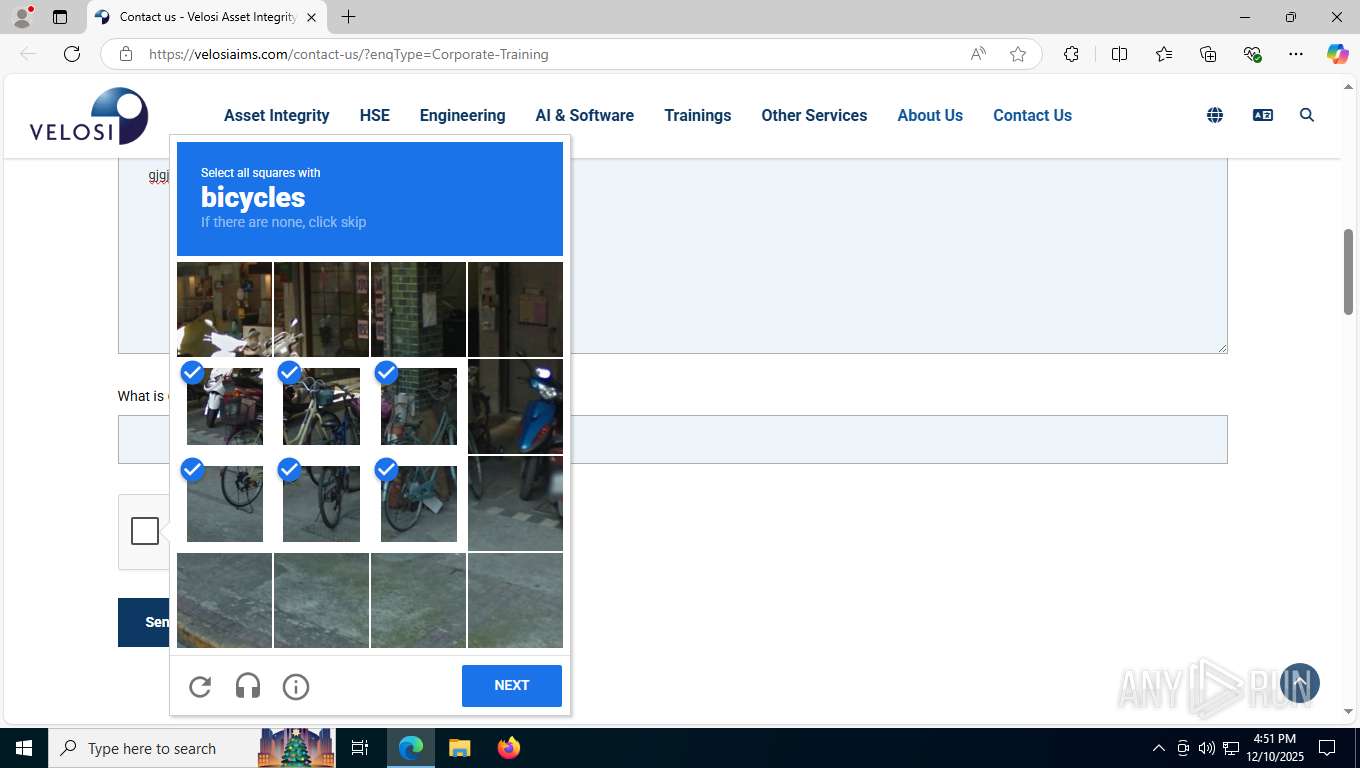Image resolution: width=1360 pixels, height=768 pixels.
Task: Refresh the browser page
Action: [x=72, y=54]
